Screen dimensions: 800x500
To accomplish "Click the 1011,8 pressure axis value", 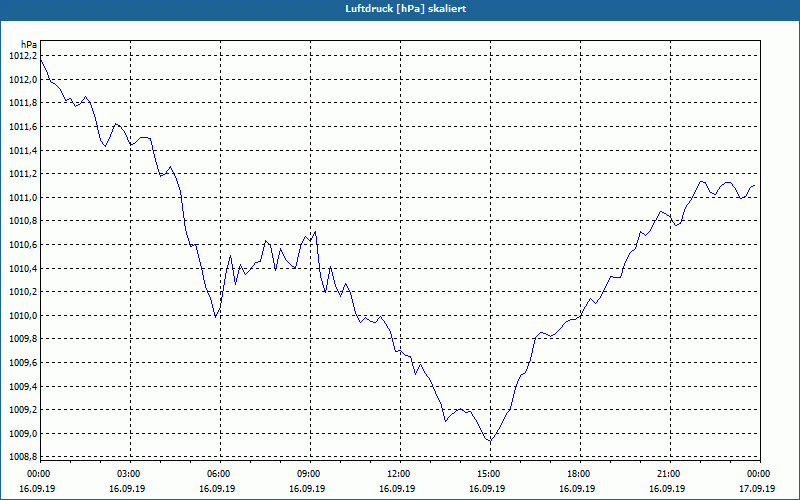I will [23, 103].
